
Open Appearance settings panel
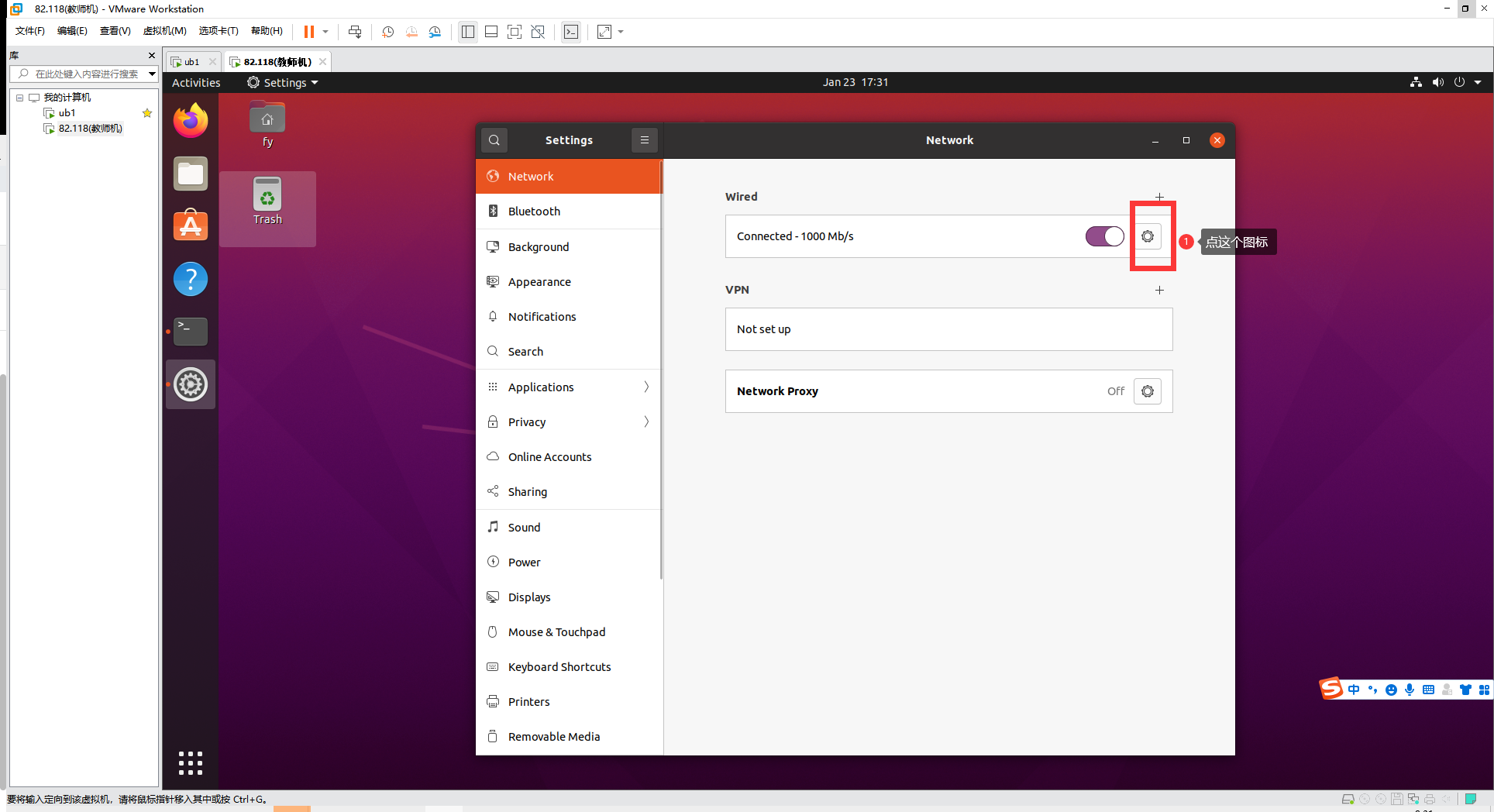569,282
